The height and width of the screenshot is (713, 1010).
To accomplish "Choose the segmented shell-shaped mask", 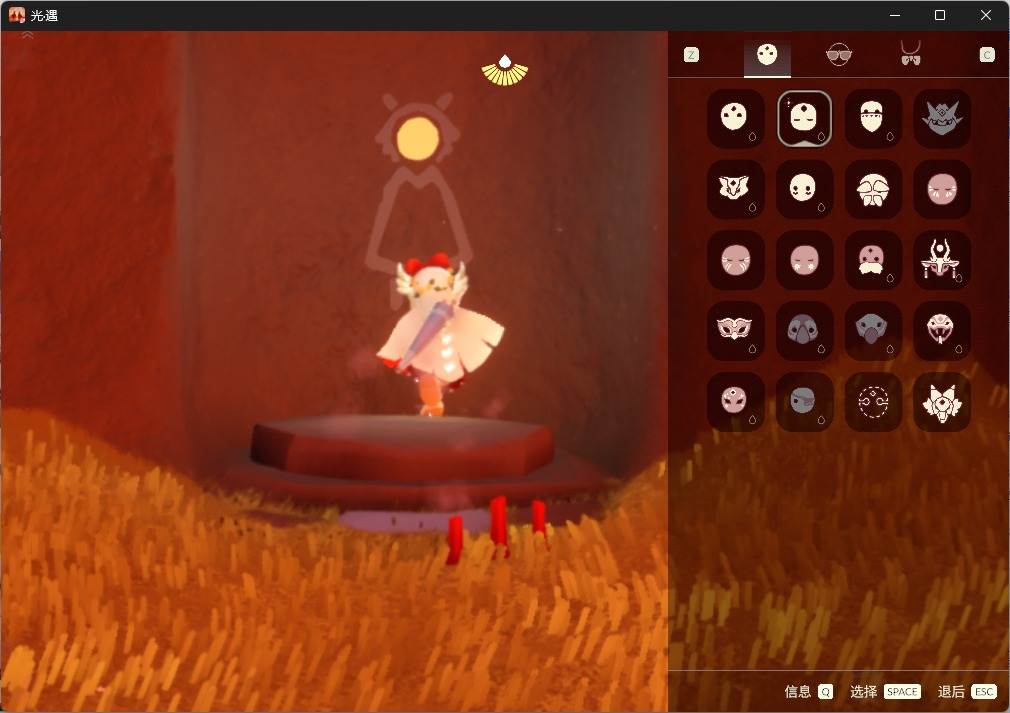I will click(873, 189).
